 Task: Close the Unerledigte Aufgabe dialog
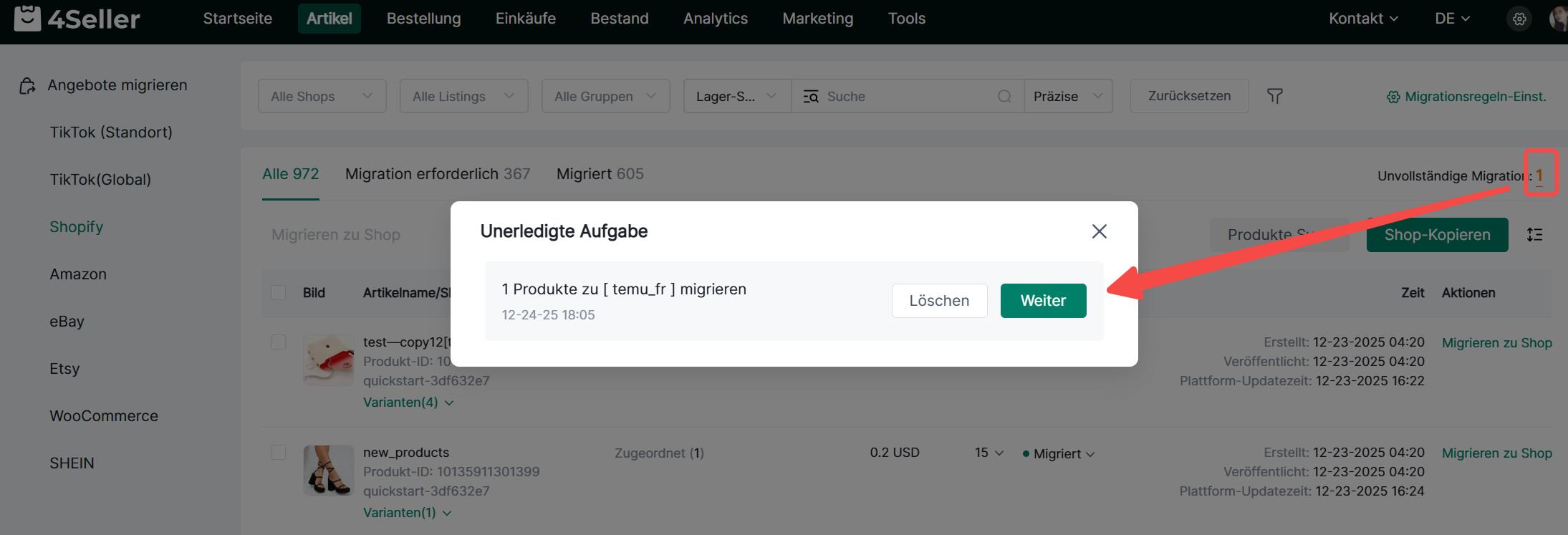click(1099, 231)
